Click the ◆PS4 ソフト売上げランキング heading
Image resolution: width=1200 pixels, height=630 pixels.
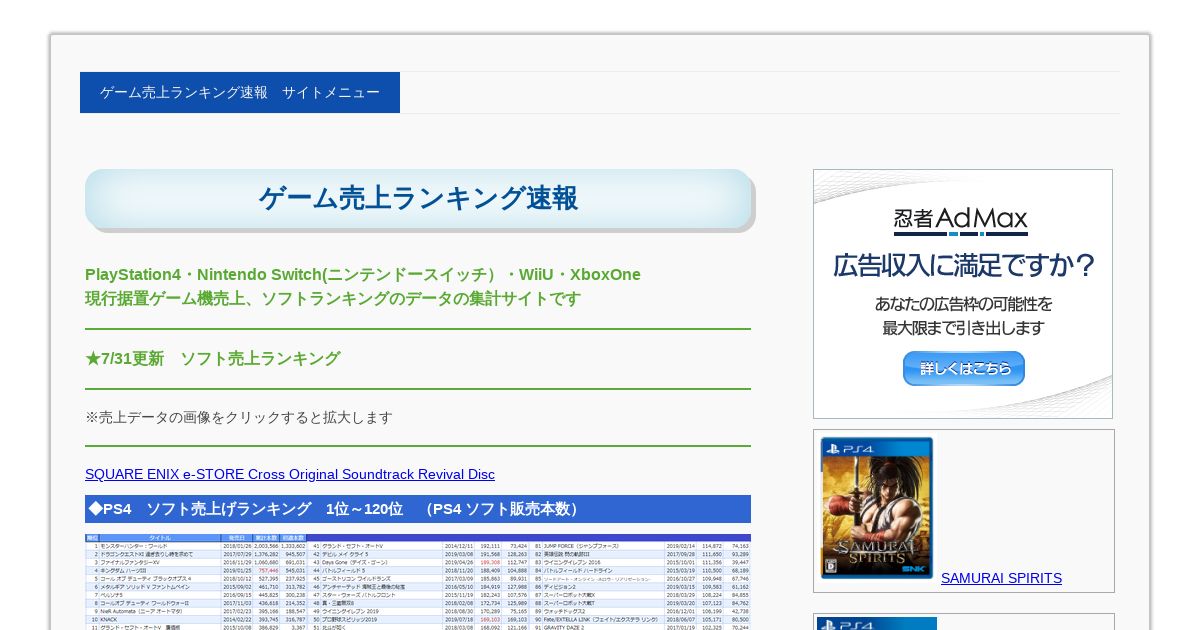tap(418, 509)
